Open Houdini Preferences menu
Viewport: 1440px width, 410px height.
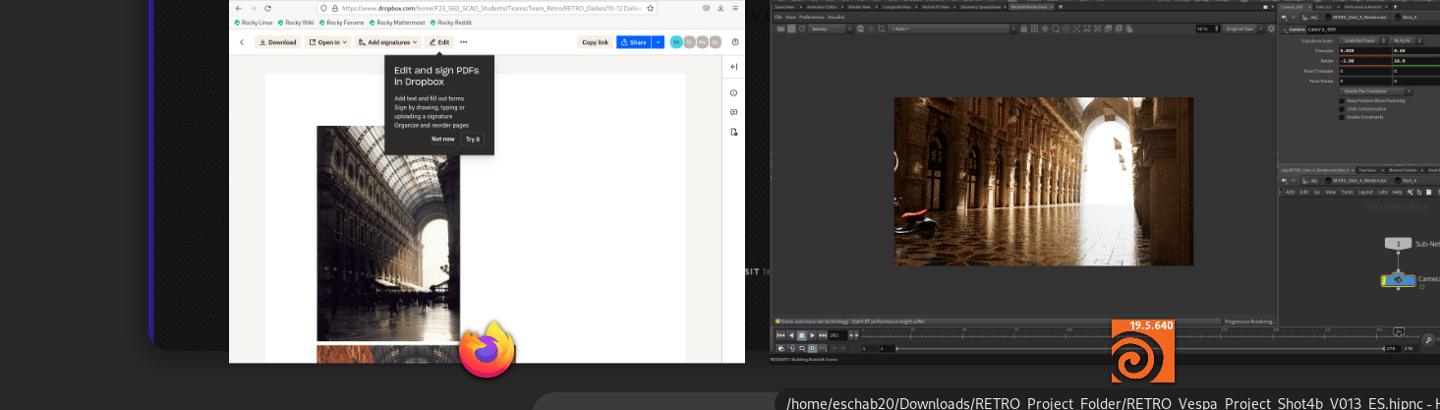(811, 17)
